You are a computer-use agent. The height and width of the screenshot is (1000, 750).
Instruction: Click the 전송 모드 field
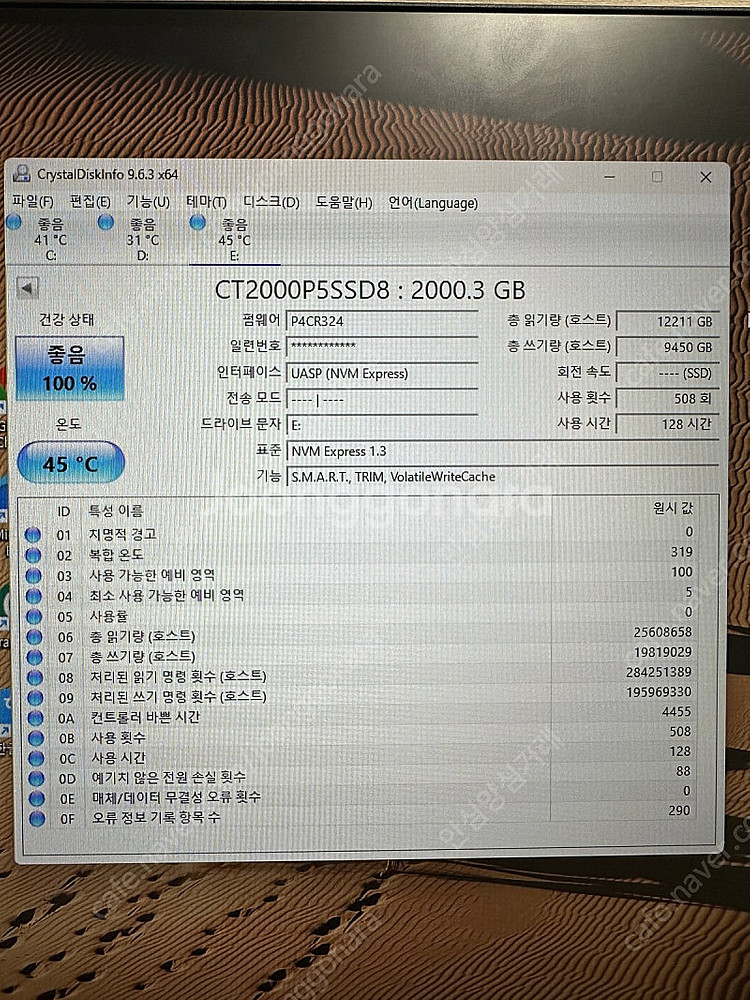click(x=382, y=400)
